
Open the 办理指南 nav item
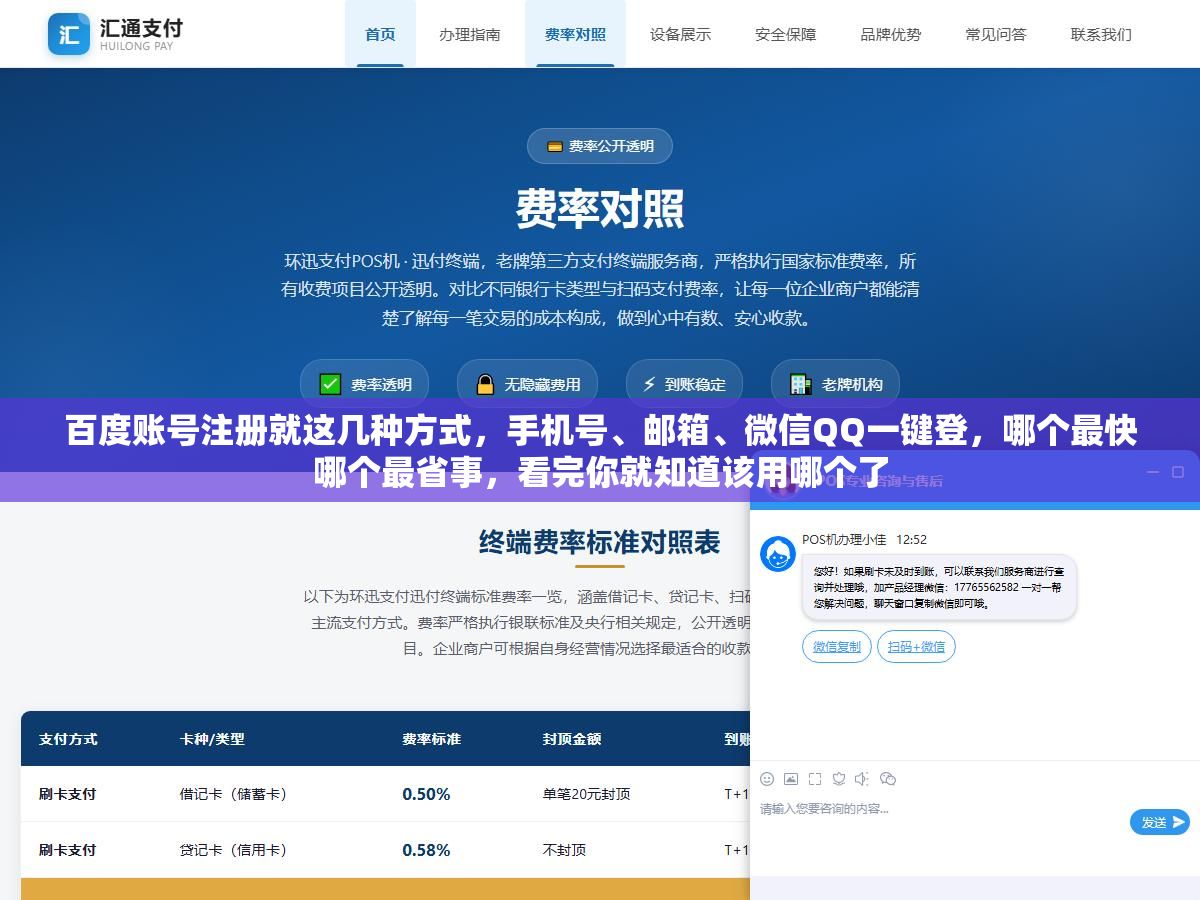(470, 34)
